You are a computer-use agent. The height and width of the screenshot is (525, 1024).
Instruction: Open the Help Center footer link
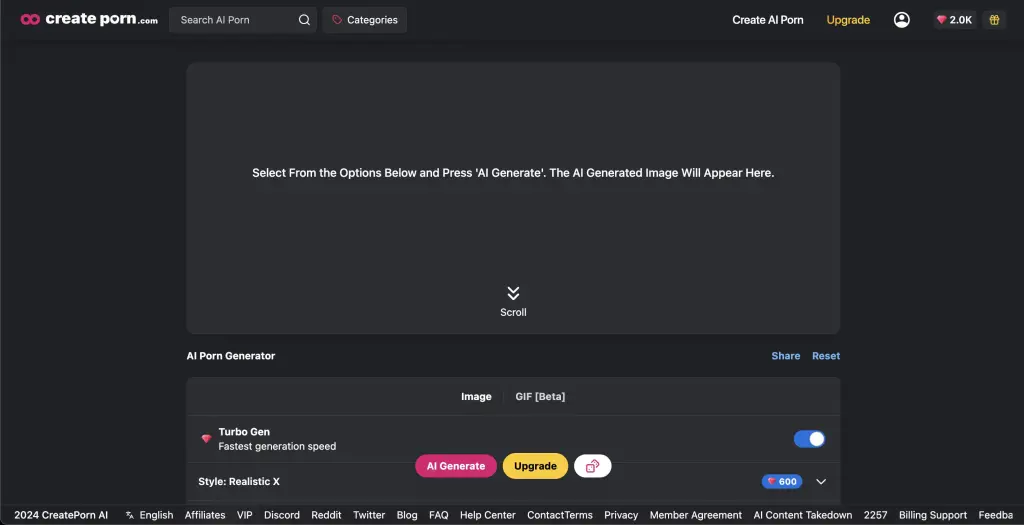[487, 515]
